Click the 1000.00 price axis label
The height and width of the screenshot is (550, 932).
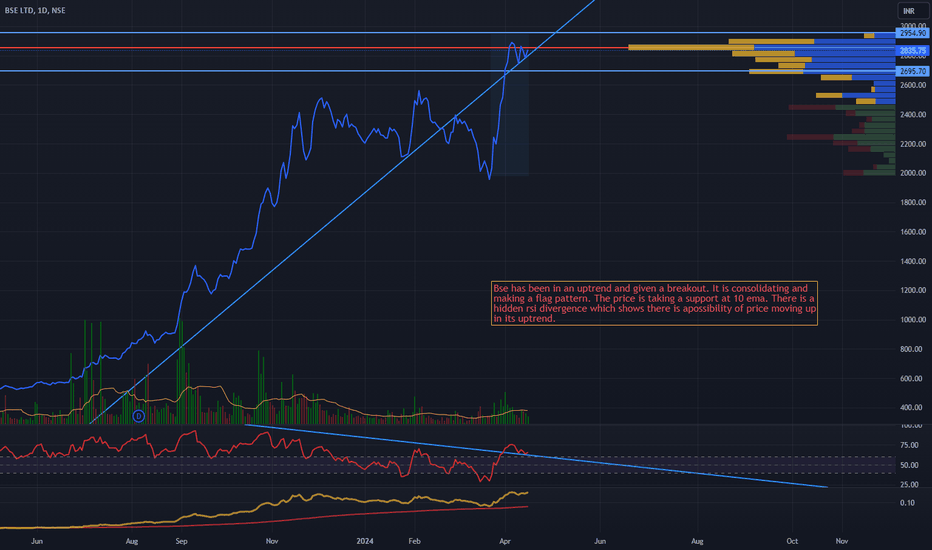click(913, 320)
